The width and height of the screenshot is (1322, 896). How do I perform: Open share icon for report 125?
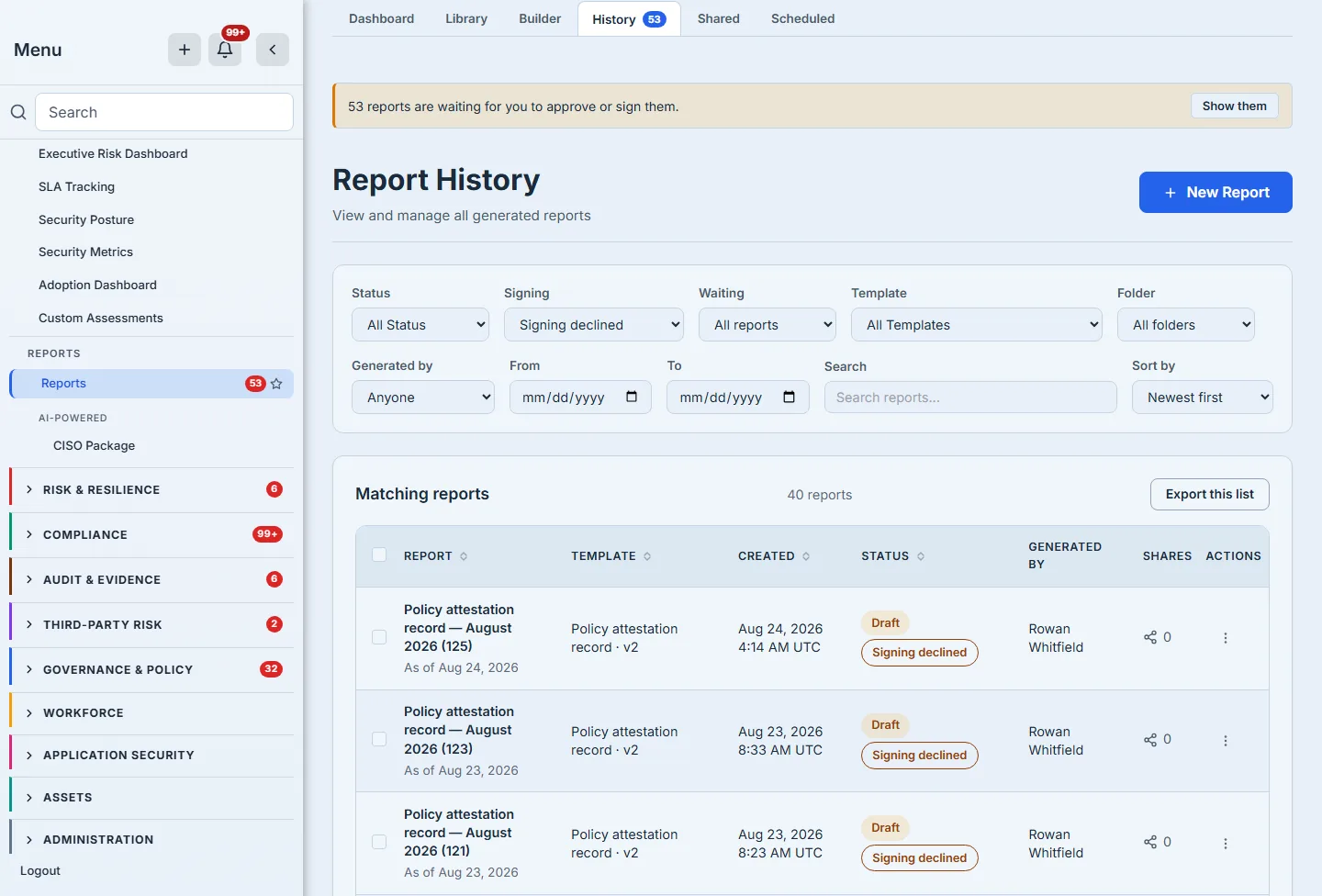click(x=1150, y=637)
